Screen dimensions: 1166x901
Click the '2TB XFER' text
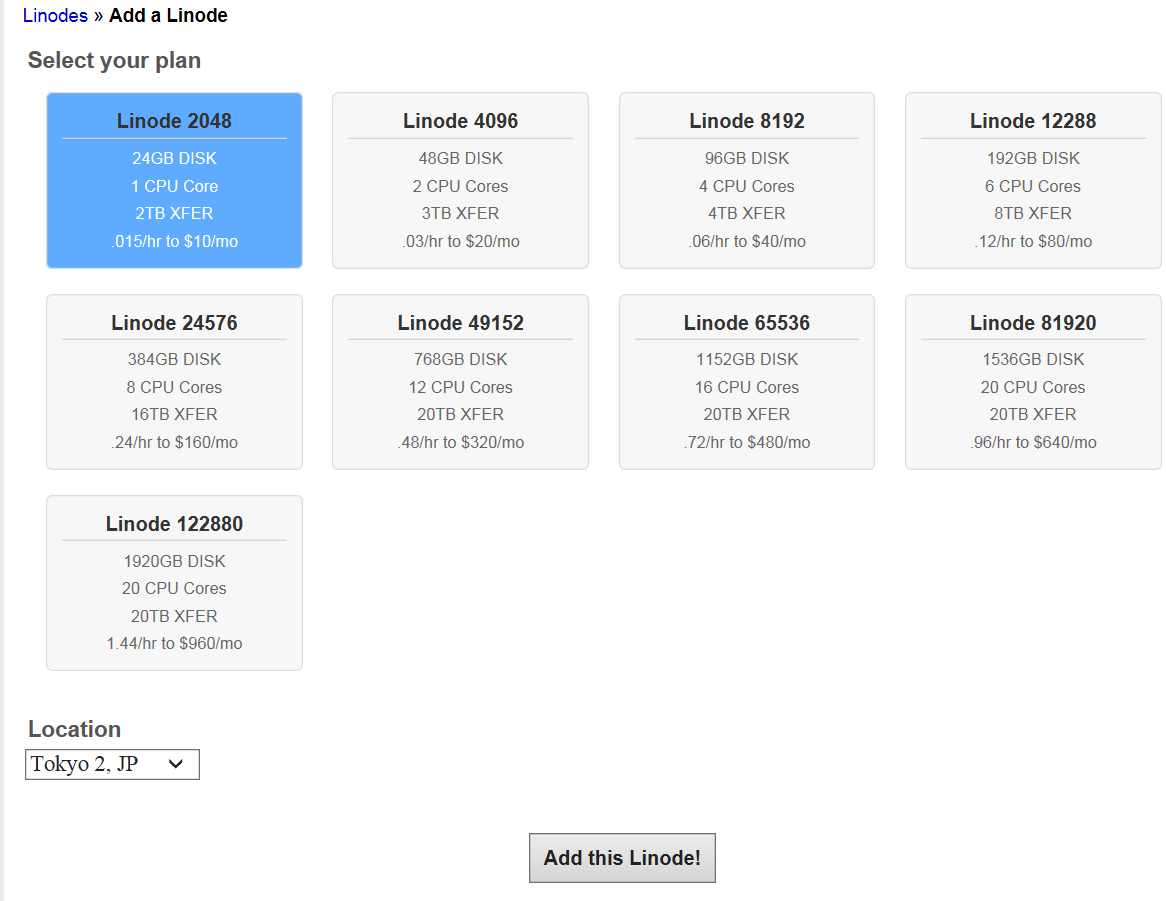(x=174, y=213)
